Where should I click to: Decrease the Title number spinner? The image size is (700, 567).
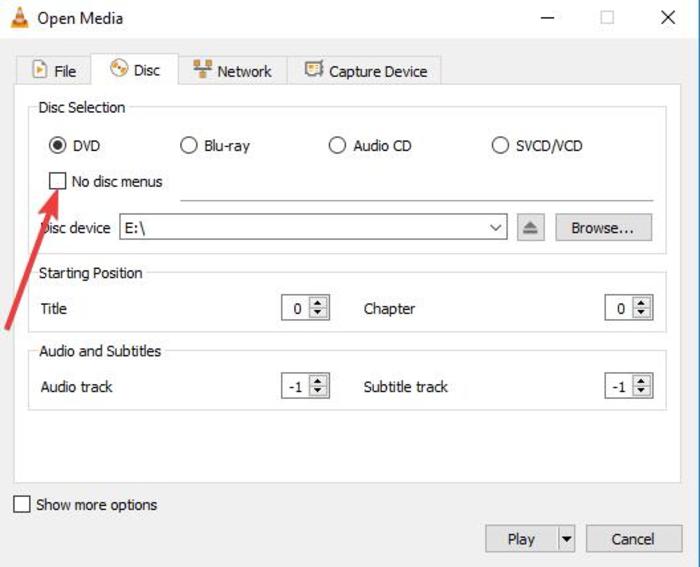317,313
